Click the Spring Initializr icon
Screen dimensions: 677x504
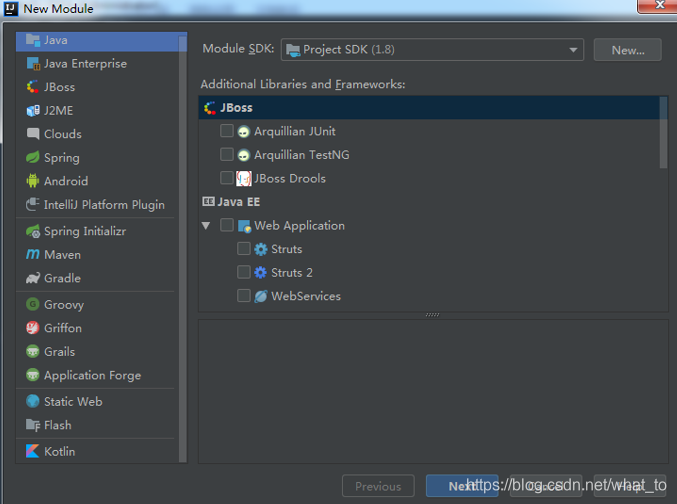[x=33, y=231]
